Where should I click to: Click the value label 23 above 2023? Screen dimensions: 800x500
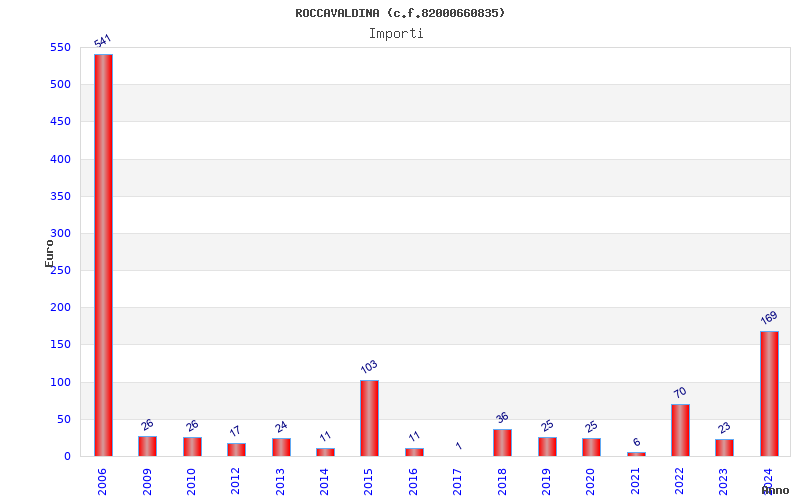[x=724, y=428]
